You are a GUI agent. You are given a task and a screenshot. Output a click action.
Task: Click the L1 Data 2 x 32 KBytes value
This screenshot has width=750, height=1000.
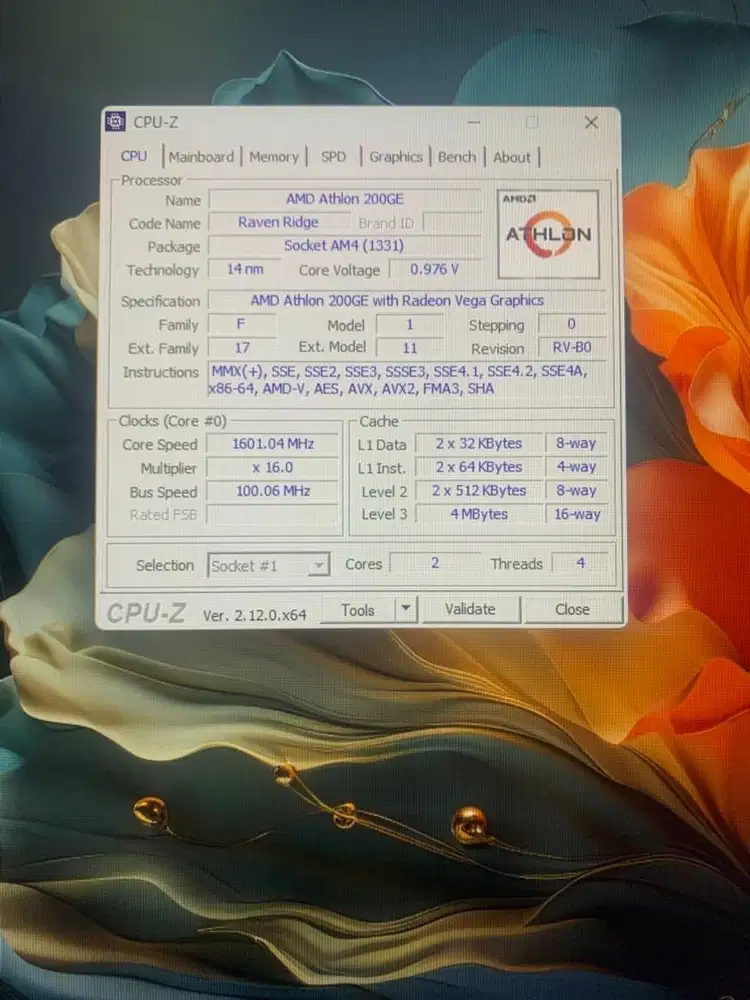click(x=478, y=443)
